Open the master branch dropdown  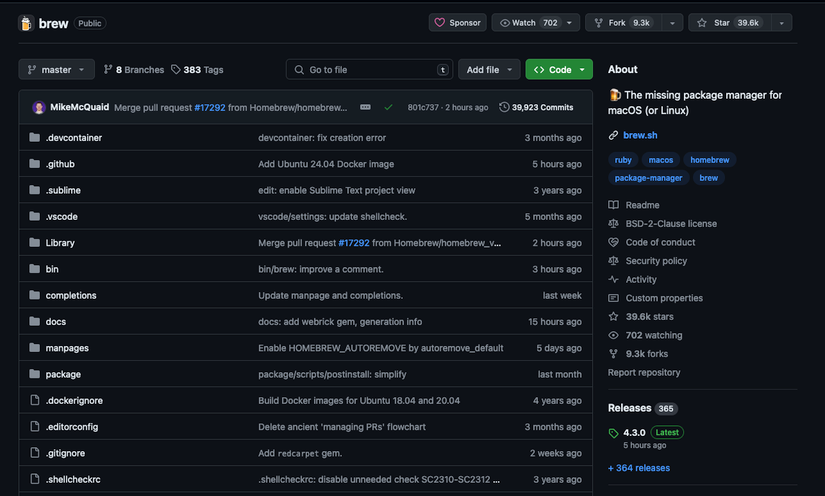point(56,70)
